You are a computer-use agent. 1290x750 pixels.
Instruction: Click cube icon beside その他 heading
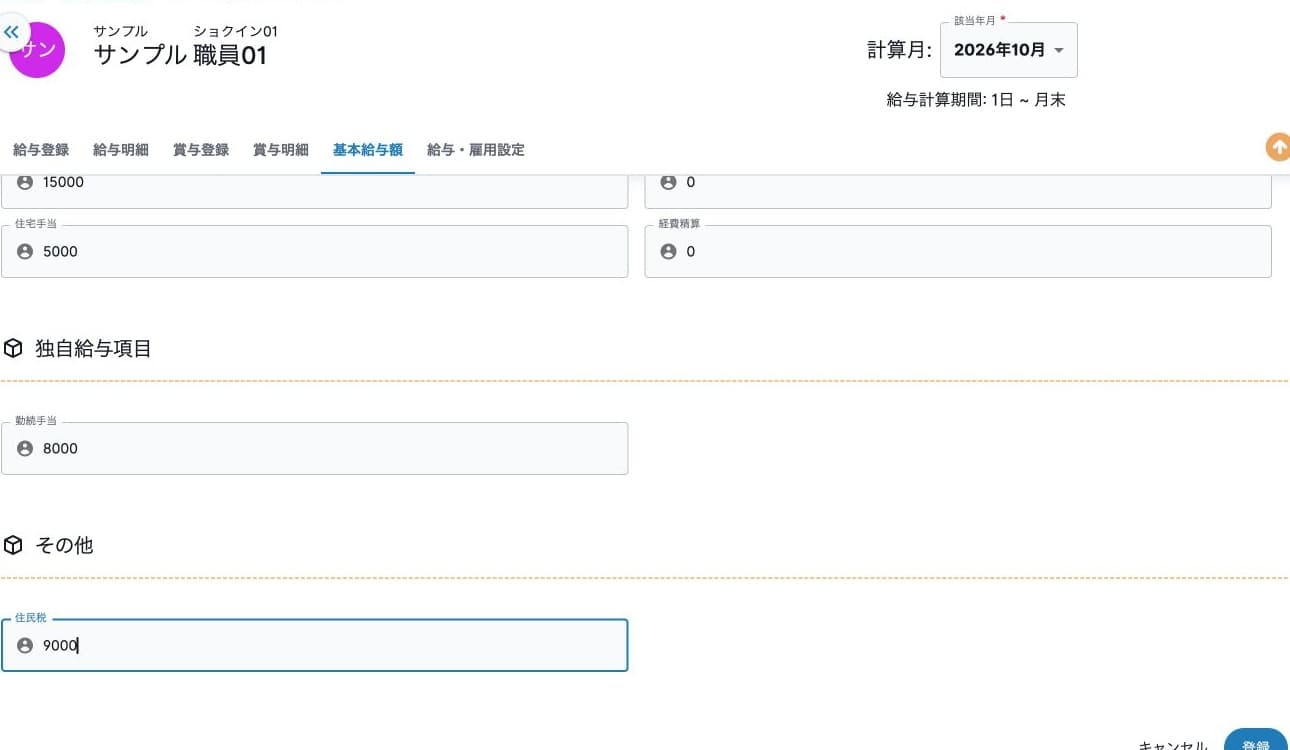click(13, 545)
